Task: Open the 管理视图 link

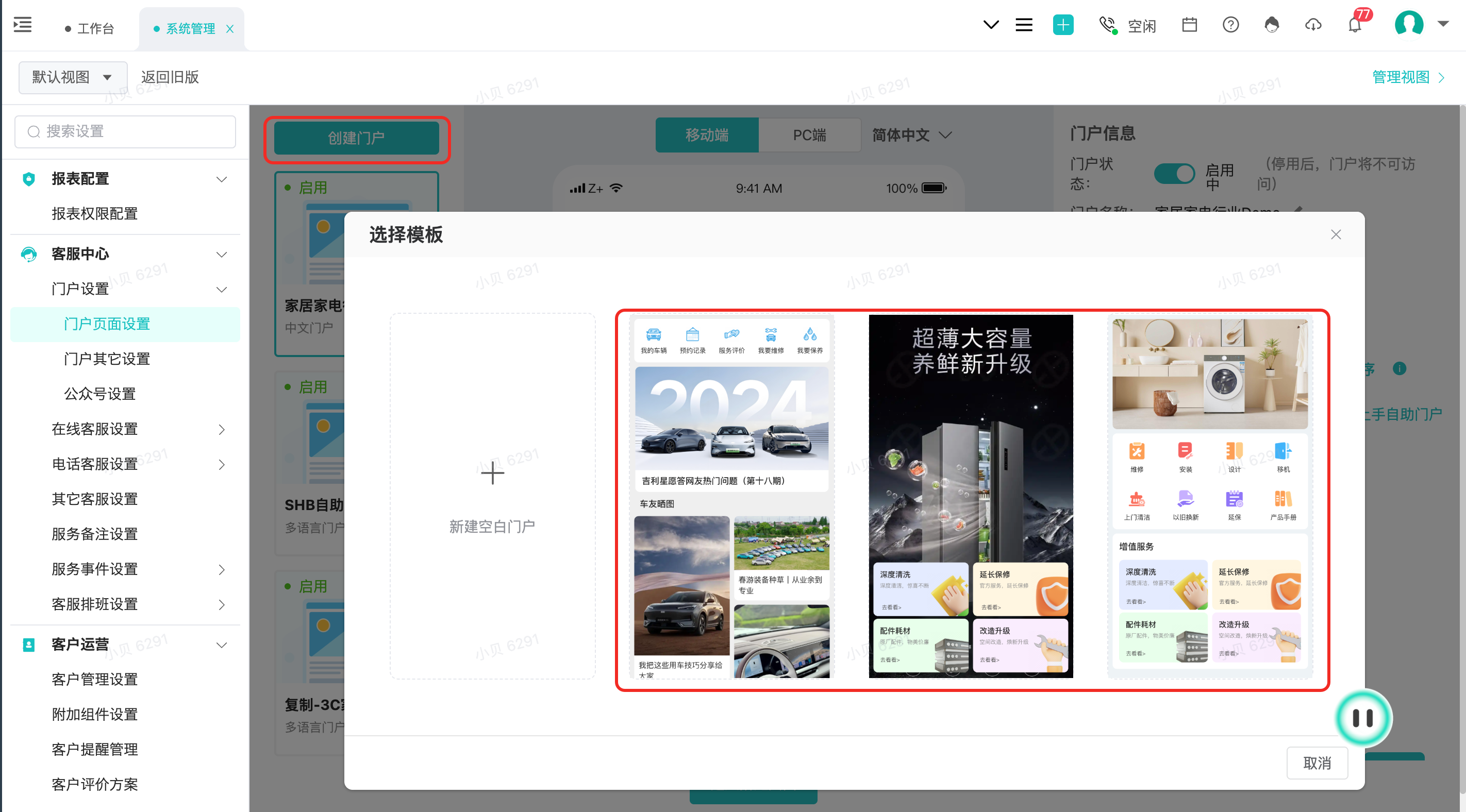Action: click(1408, 77)
